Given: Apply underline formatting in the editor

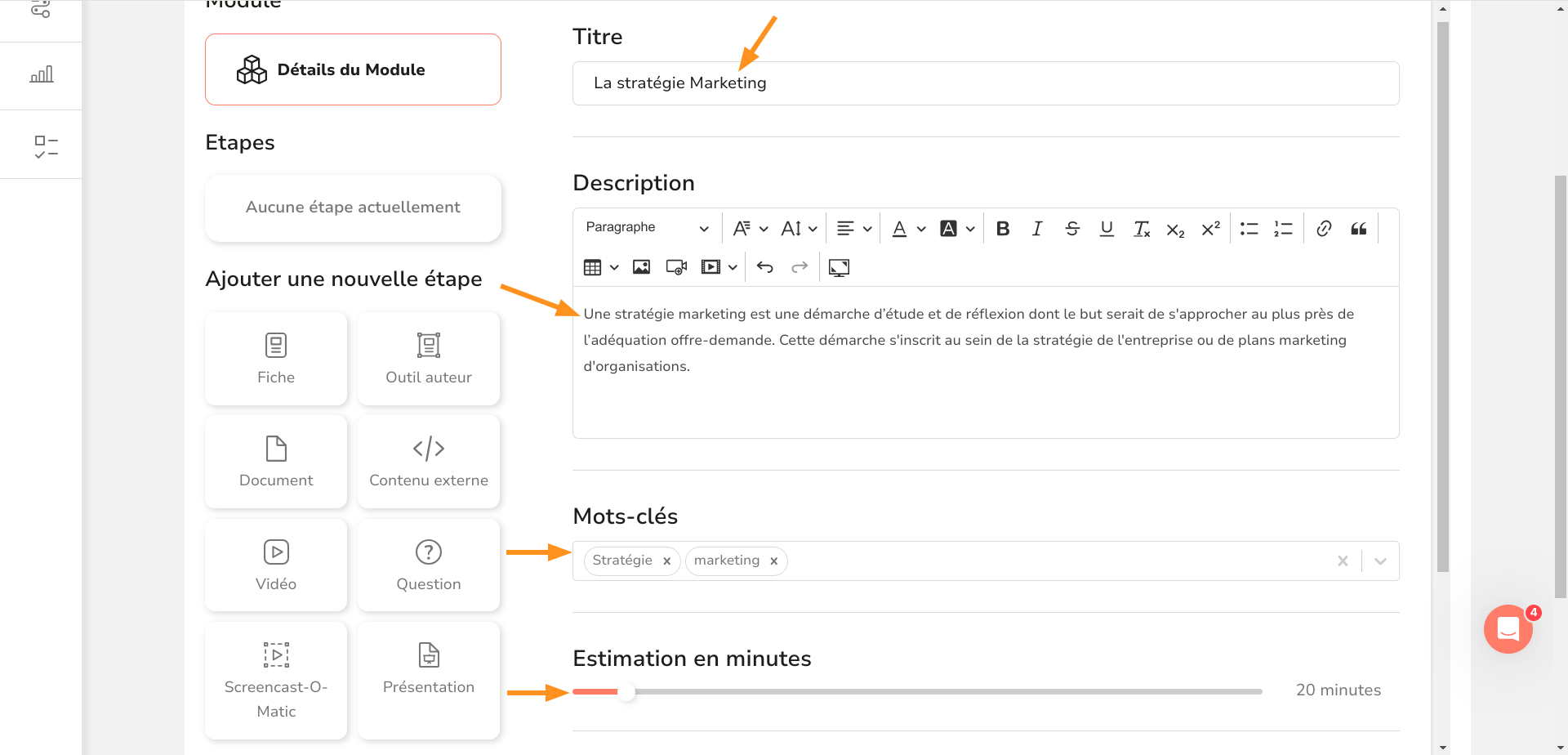Looking at the screenshot, I should tap(1107, 229).
